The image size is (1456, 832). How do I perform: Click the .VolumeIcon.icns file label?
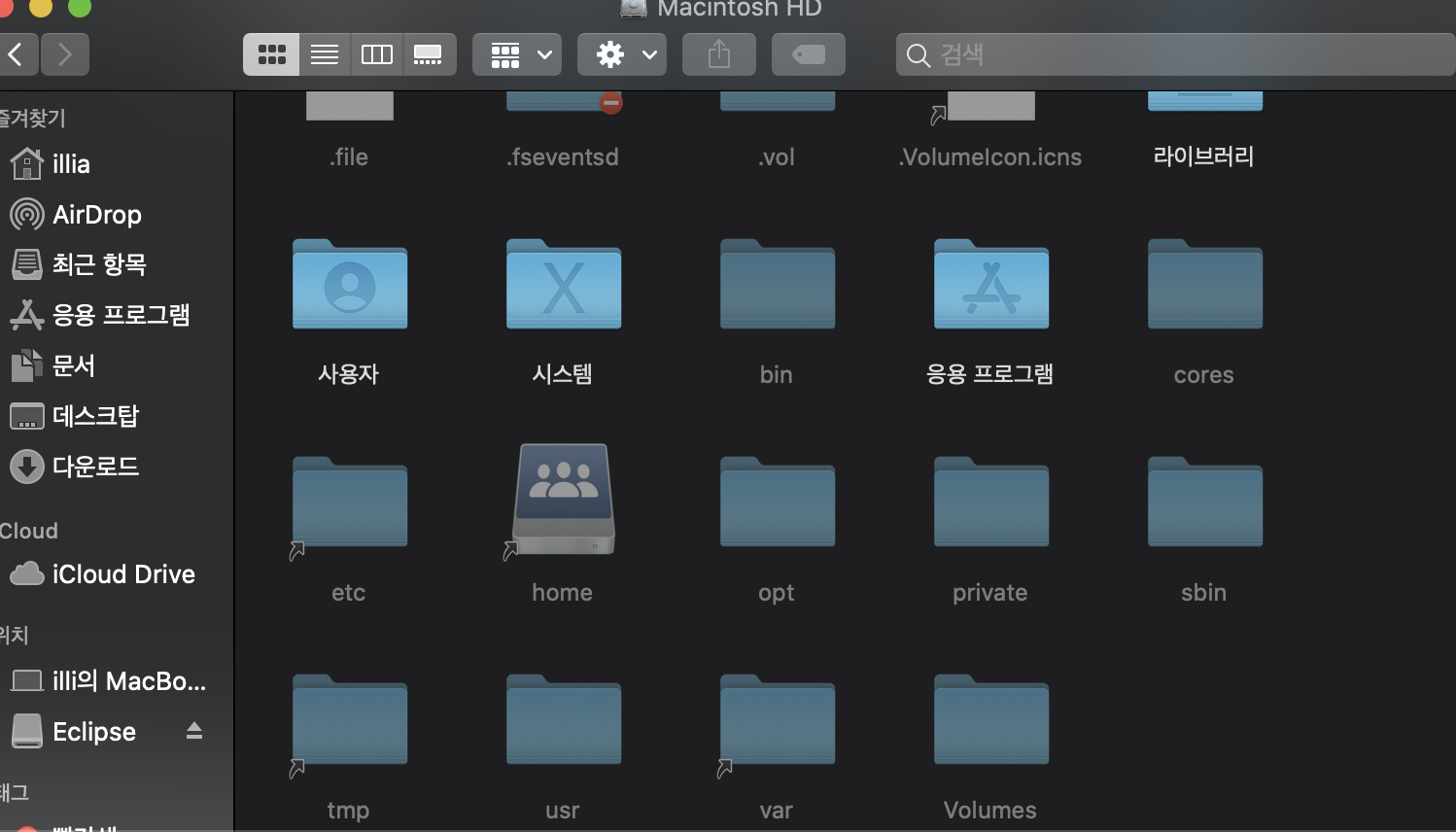[x=990, y=157]
